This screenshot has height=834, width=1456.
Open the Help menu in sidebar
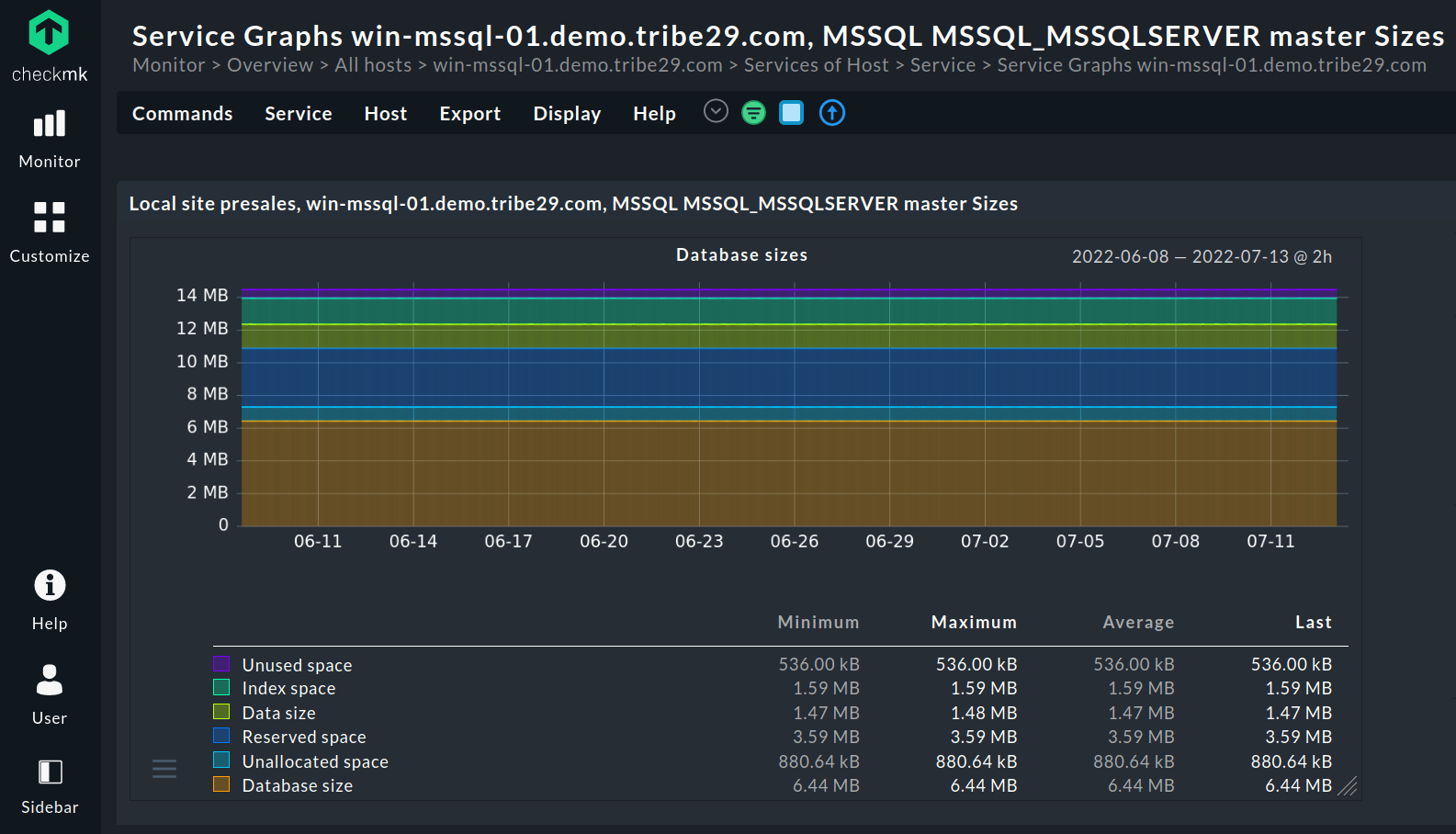(50, 600)
